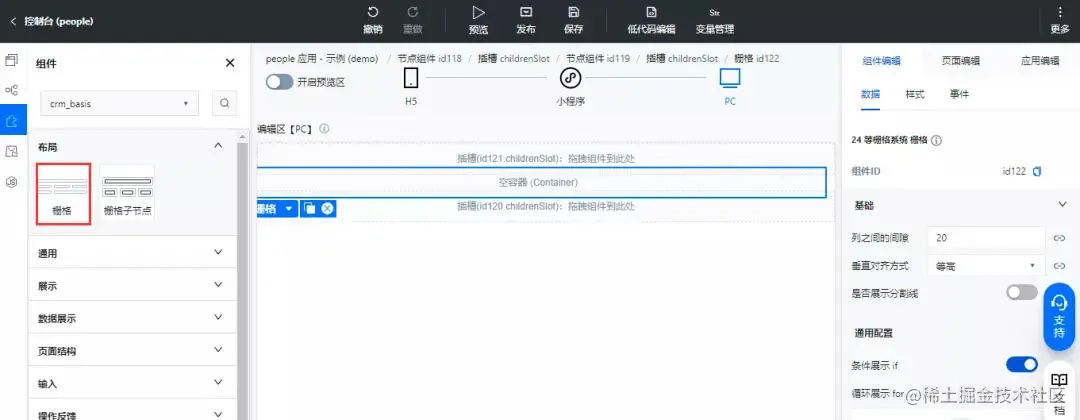Click breadcrumb people 应用 - 示例 (demo)
Viewport: 1080px width, 420px height.
[322, 59]
